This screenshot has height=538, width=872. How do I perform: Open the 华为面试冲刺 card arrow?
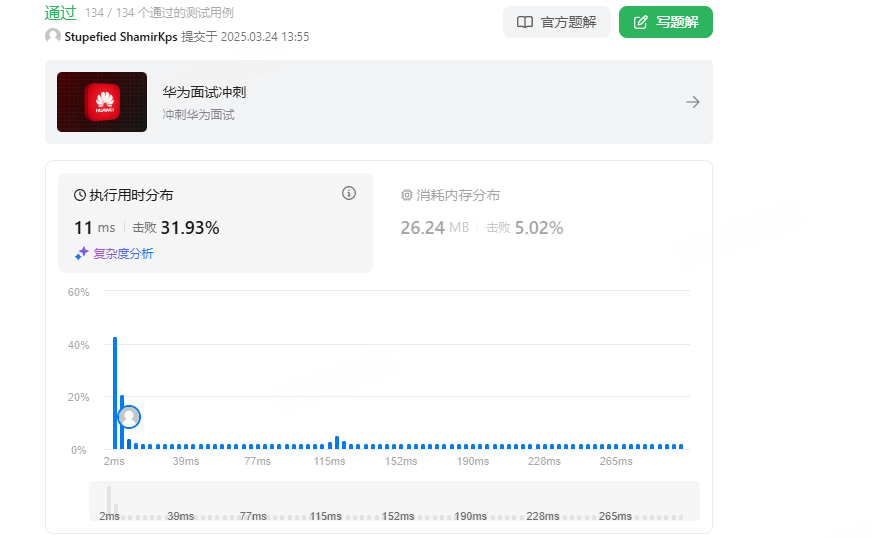tap(692, 102)
